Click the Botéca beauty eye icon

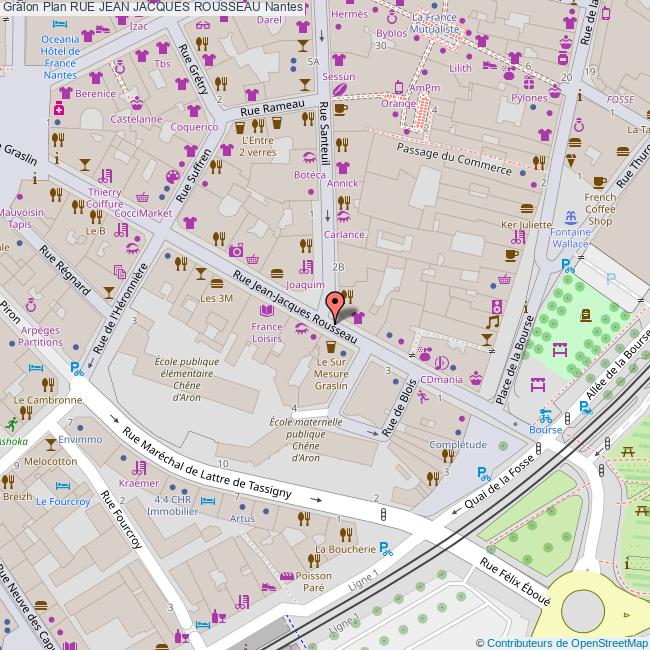[x=309, y=158]
